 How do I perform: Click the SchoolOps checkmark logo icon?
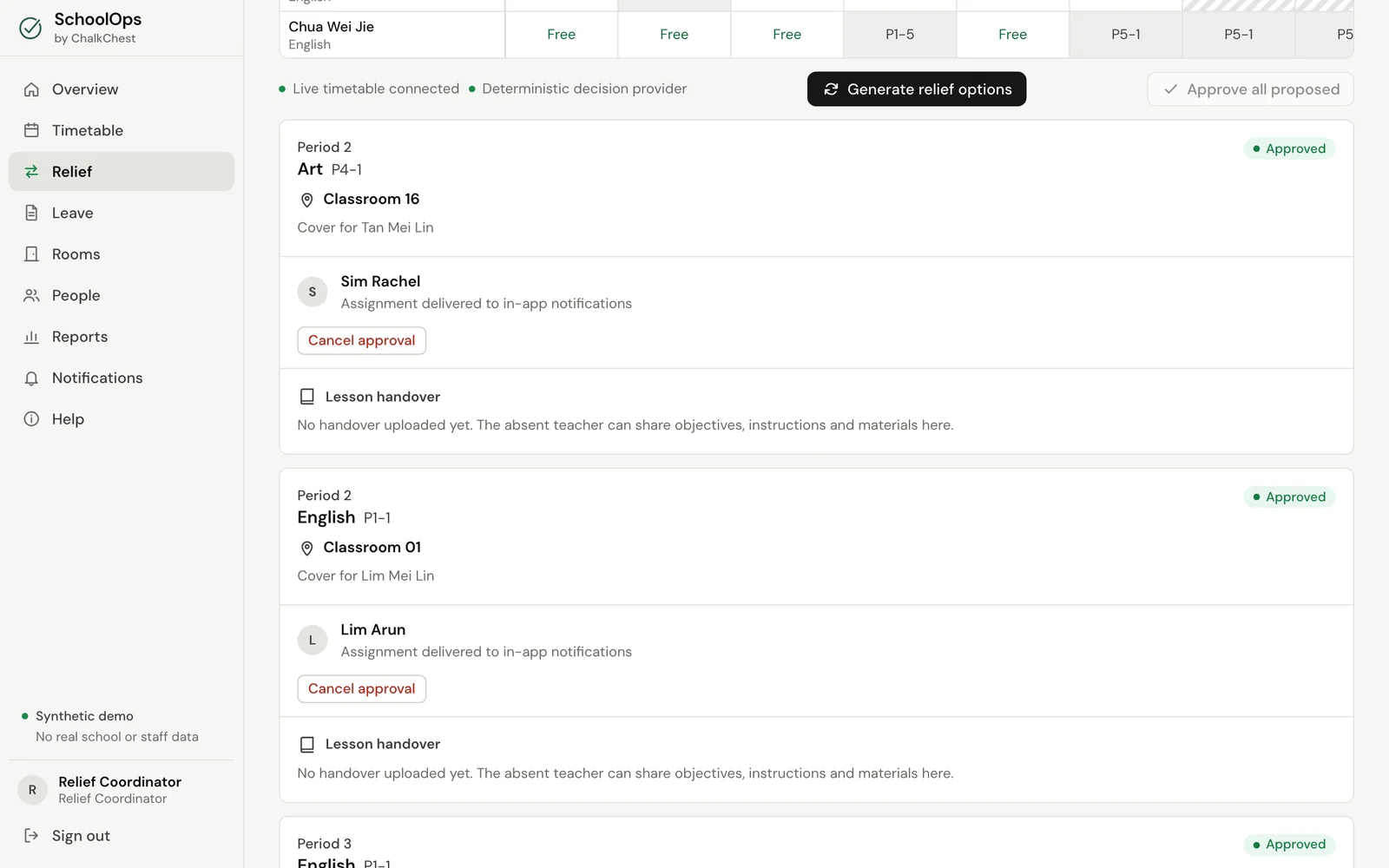pyautogui.click(x=30, y=29)
